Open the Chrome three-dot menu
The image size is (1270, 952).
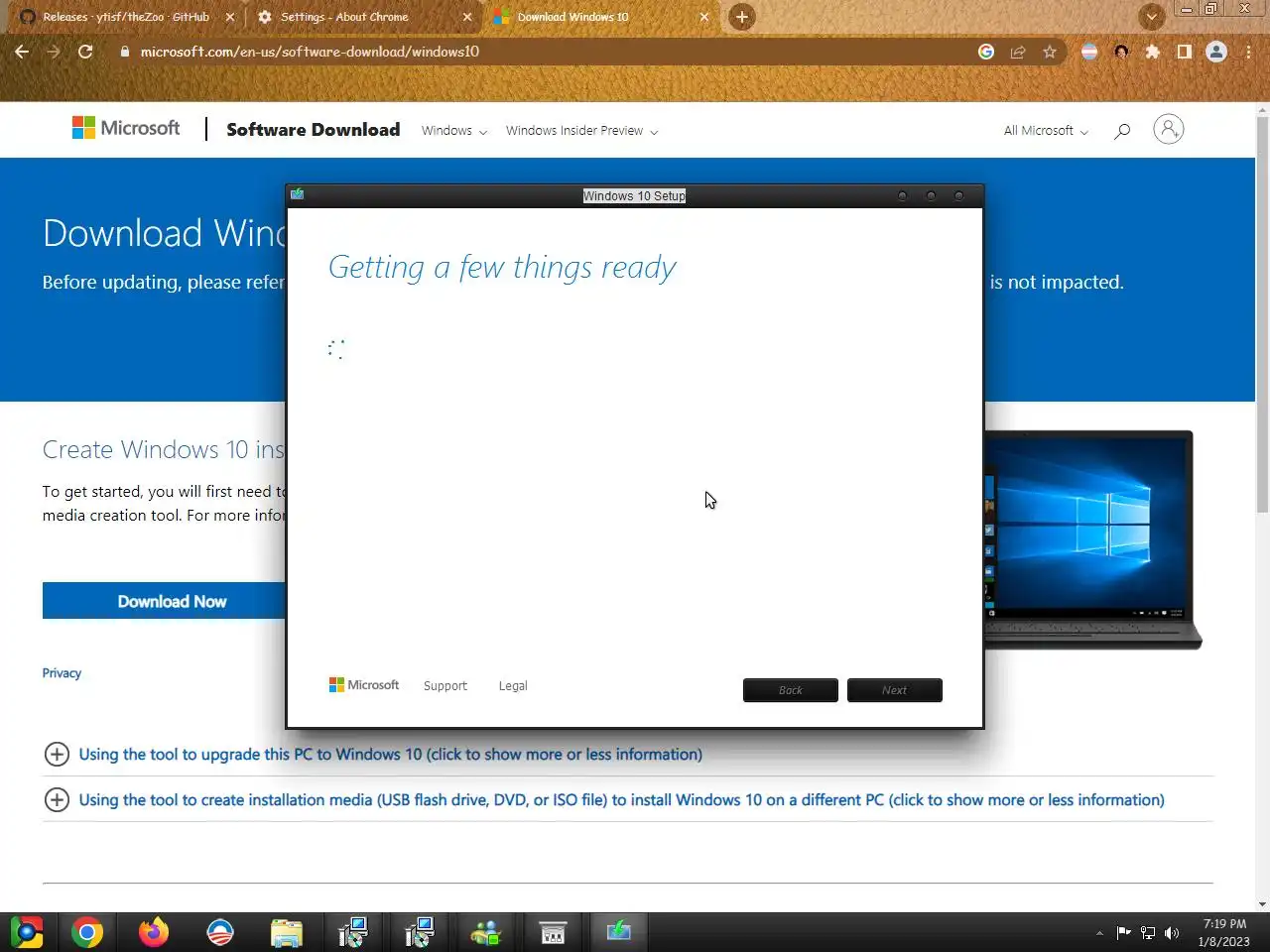[1248, 52]
